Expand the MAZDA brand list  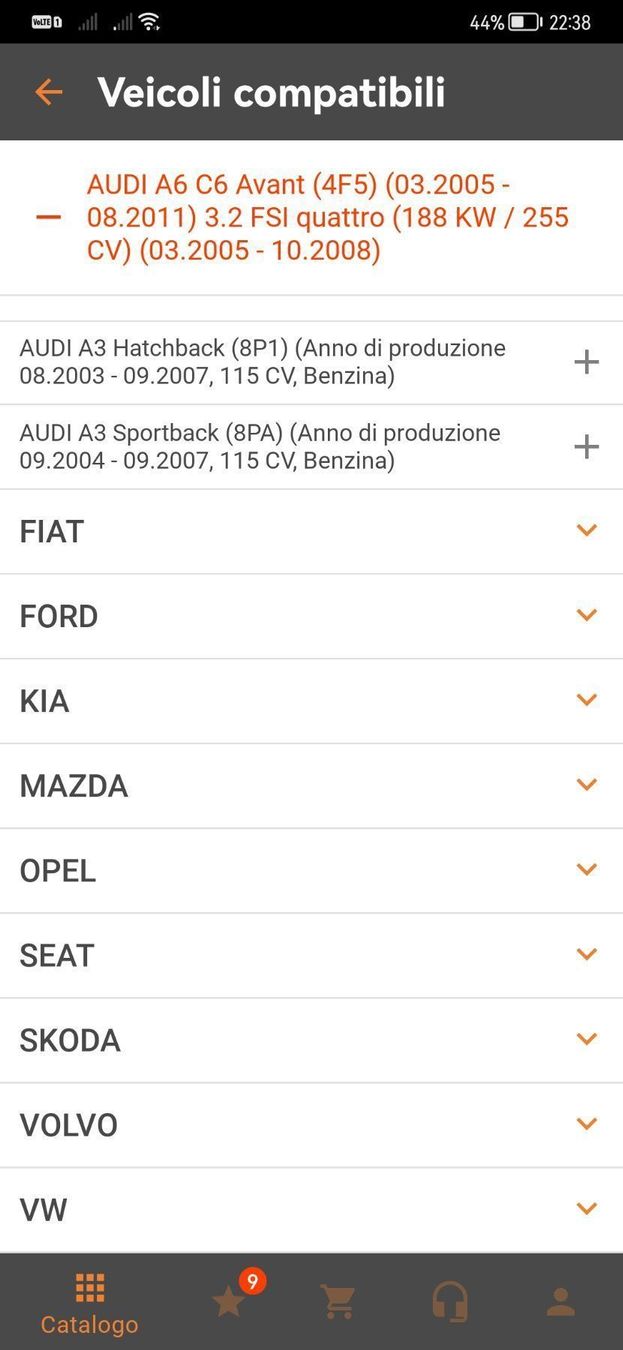[x=586, y=785]
